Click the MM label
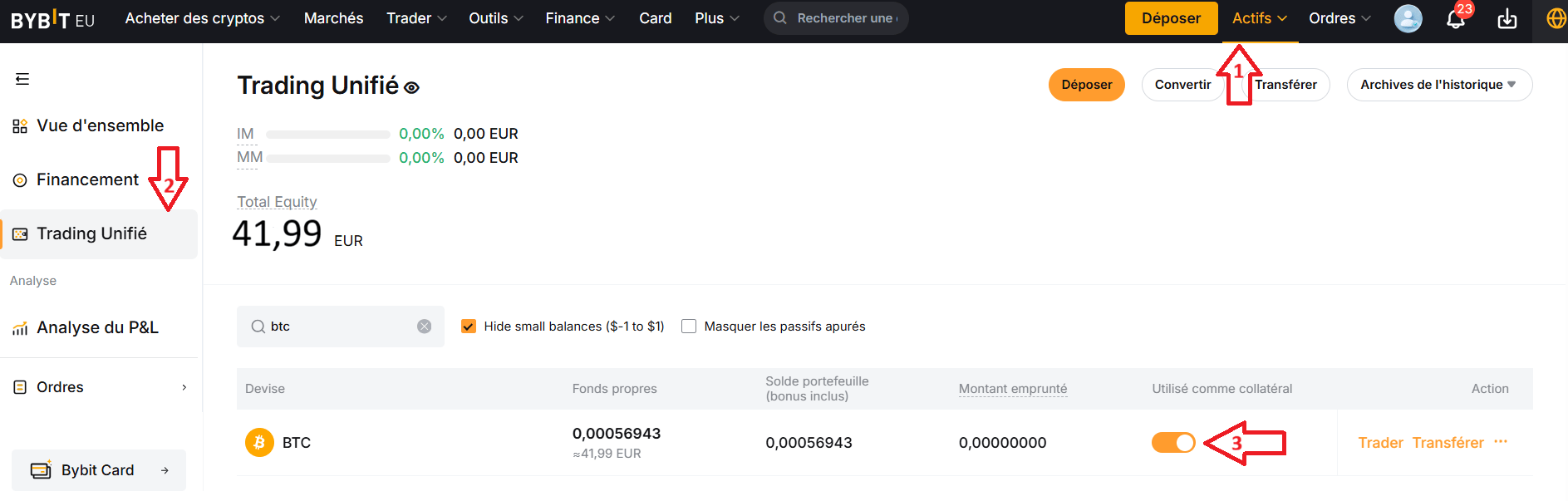This screenshot has width=1568, height=501. coord(249,158)
